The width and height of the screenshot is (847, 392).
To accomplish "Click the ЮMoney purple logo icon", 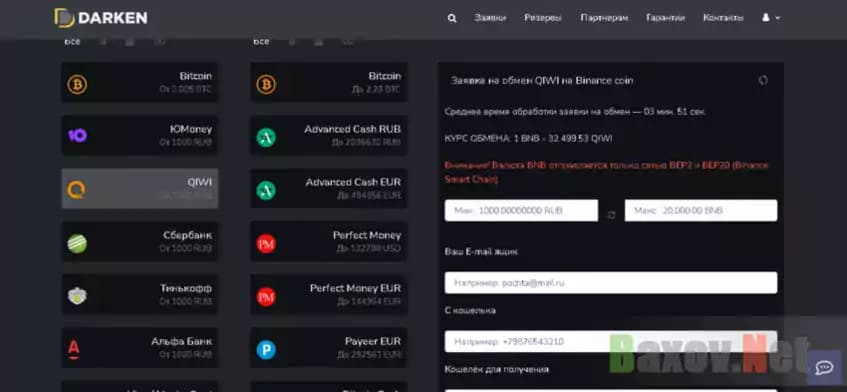I will (x=77, y=136).
